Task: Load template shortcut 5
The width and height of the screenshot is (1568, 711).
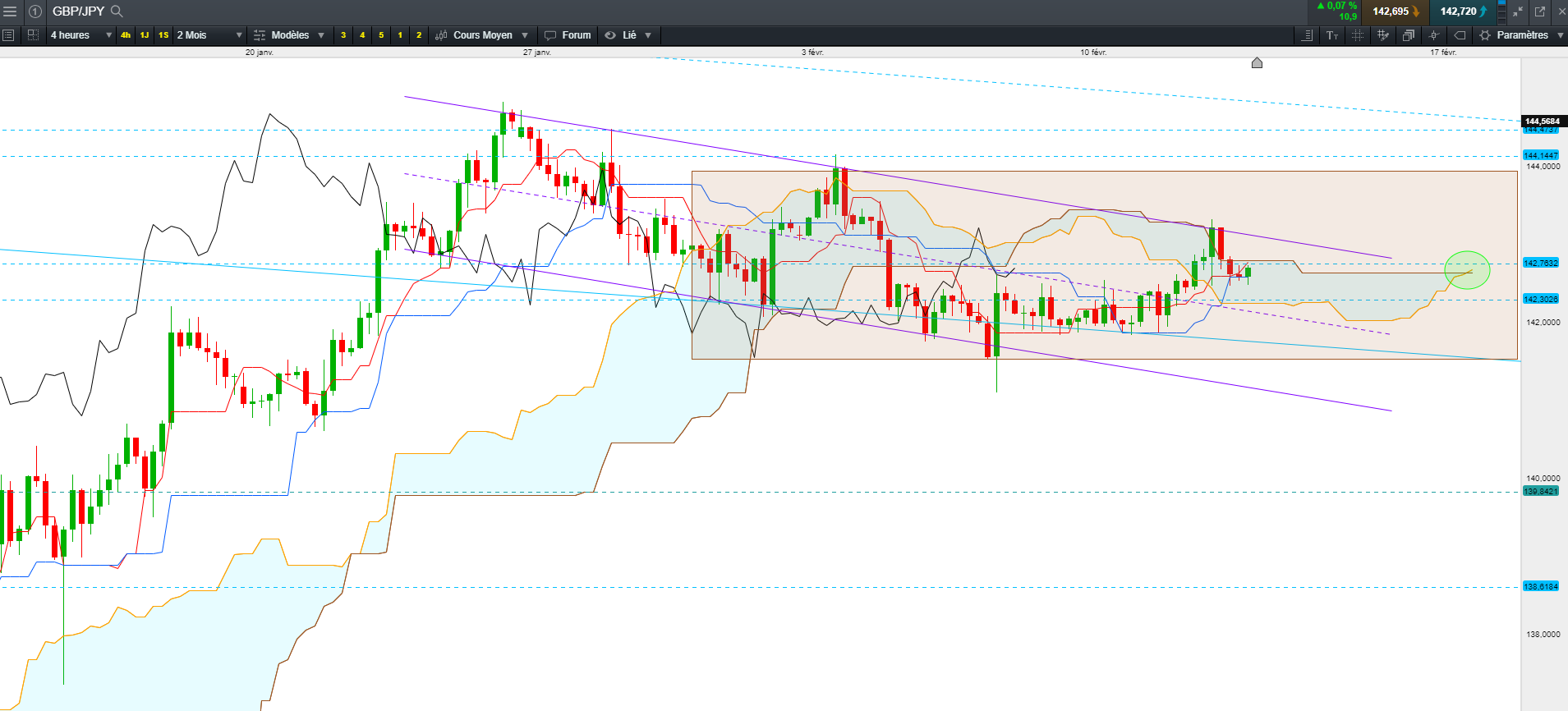Action: pyautogui.click(x=381, y=35)
